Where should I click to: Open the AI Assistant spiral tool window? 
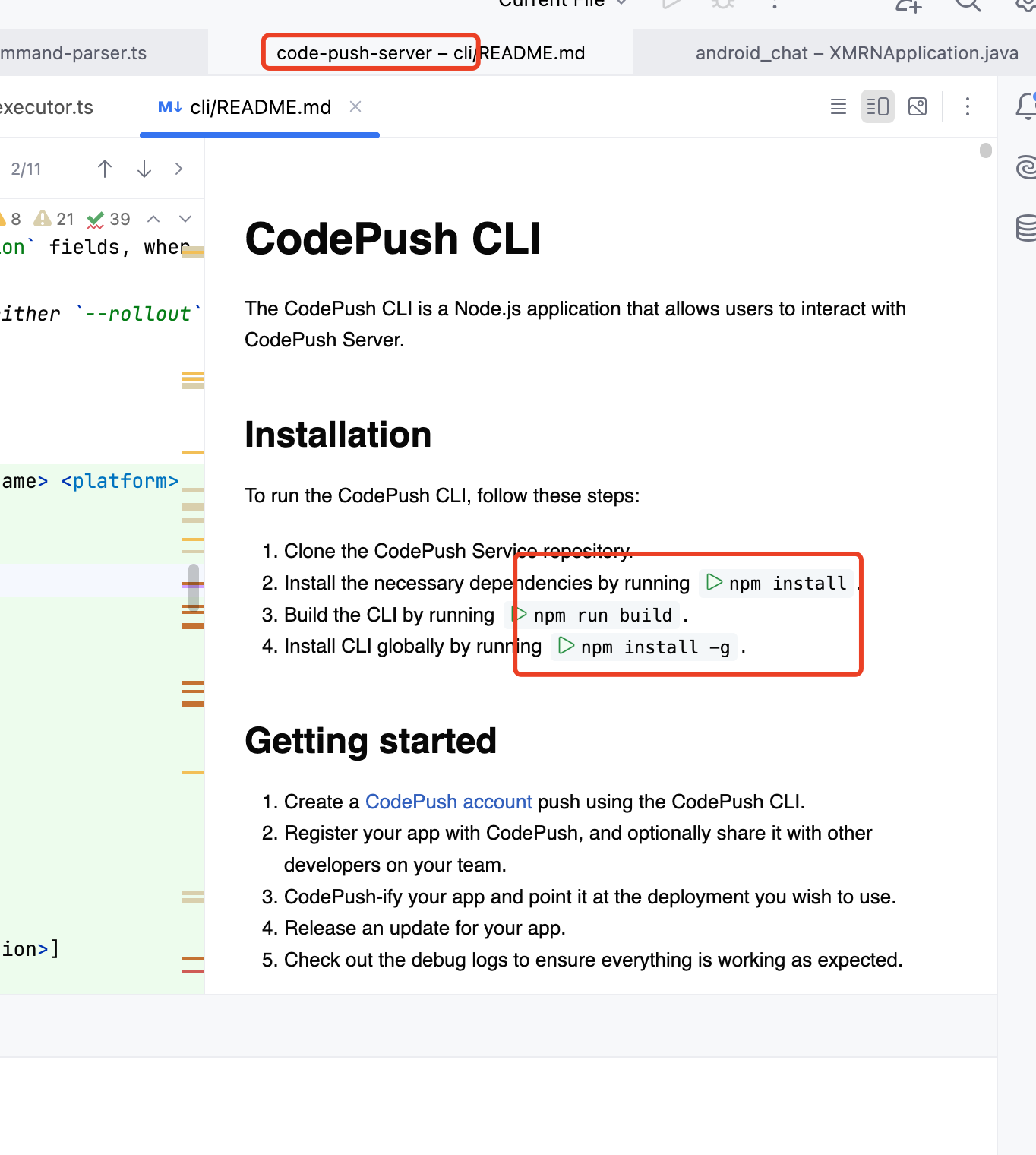[x=1026, y=166]
